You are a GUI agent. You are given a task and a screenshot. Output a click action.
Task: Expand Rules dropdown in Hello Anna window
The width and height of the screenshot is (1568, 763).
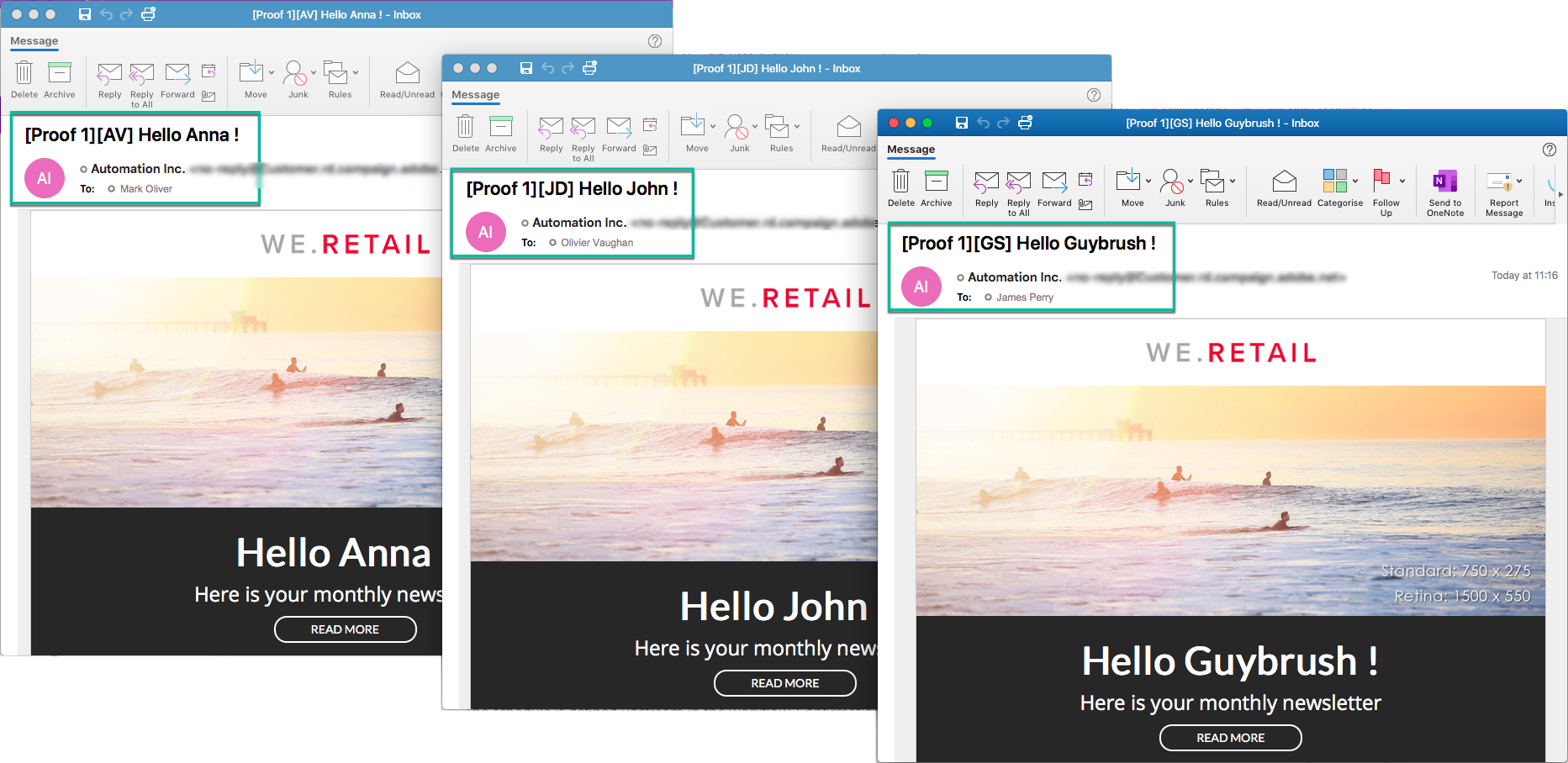(x=356, y=73)
